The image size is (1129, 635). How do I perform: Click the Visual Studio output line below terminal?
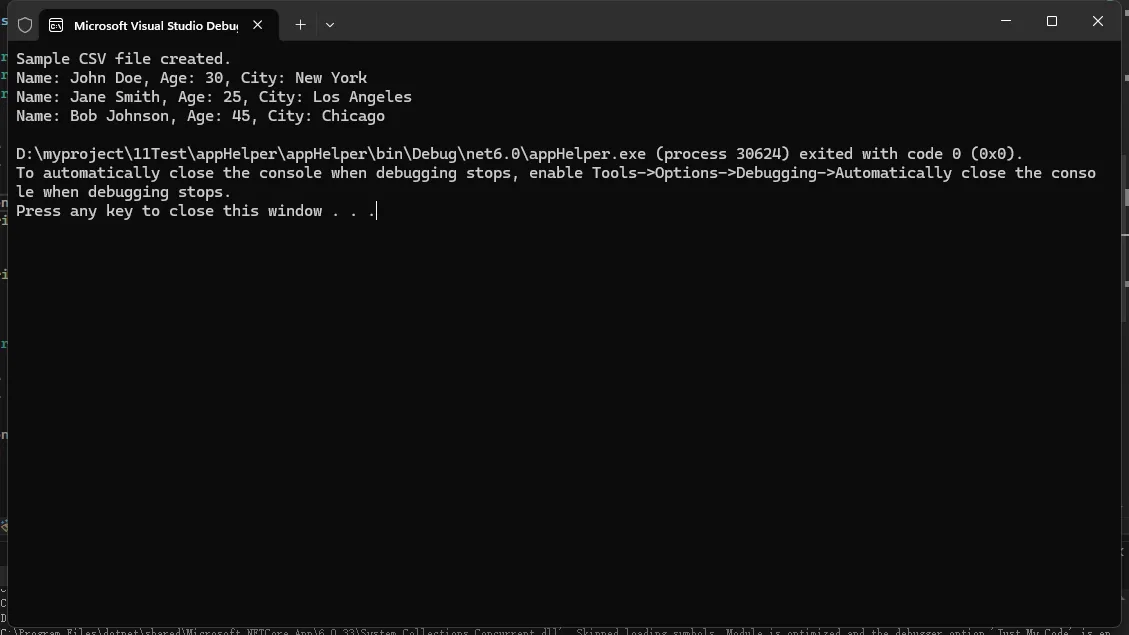[x=560, y=631]
